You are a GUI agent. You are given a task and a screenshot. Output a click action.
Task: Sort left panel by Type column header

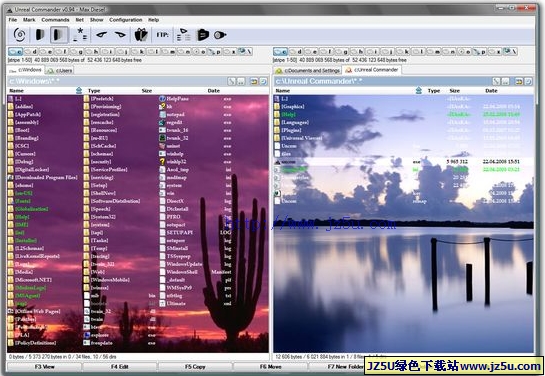[94, 91]
